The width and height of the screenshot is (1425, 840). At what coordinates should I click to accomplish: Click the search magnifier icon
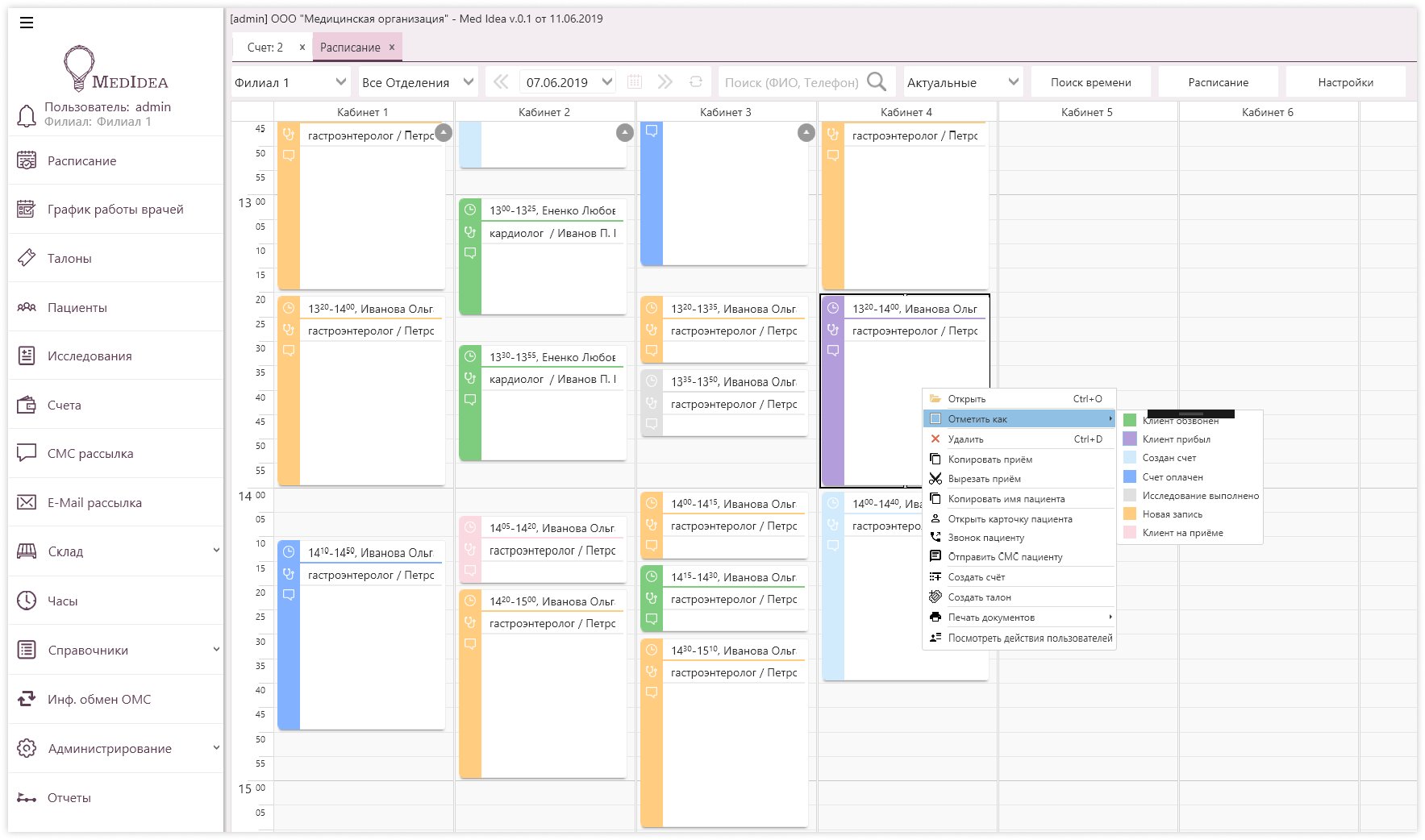877,81
